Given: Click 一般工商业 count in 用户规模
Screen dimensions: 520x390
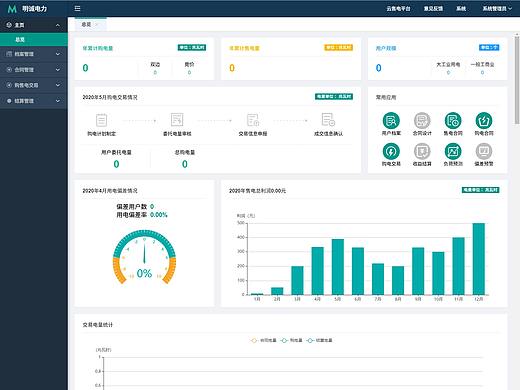Looking at the screenshot, I should [482, 72].
